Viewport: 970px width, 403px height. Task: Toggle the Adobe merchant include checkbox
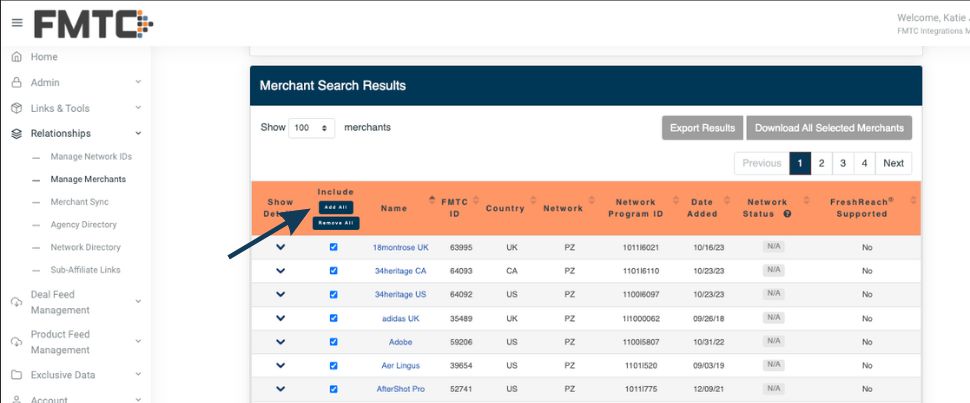point(334,342)
